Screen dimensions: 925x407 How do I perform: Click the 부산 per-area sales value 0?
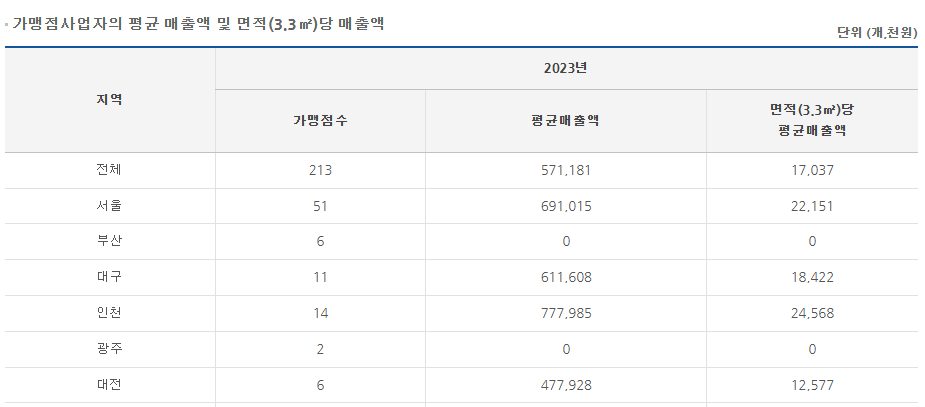coord(812,241)
